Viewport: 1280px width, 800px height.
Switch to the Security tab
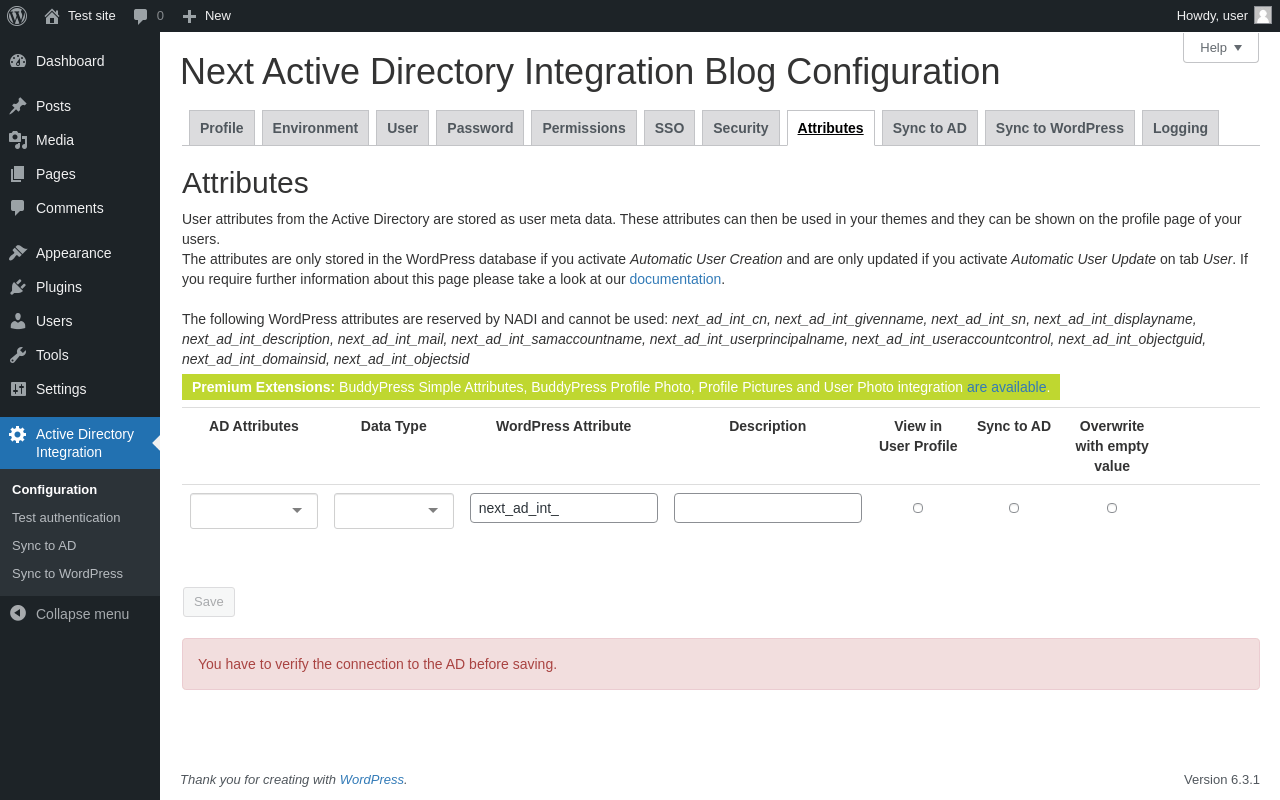[740, 128]
